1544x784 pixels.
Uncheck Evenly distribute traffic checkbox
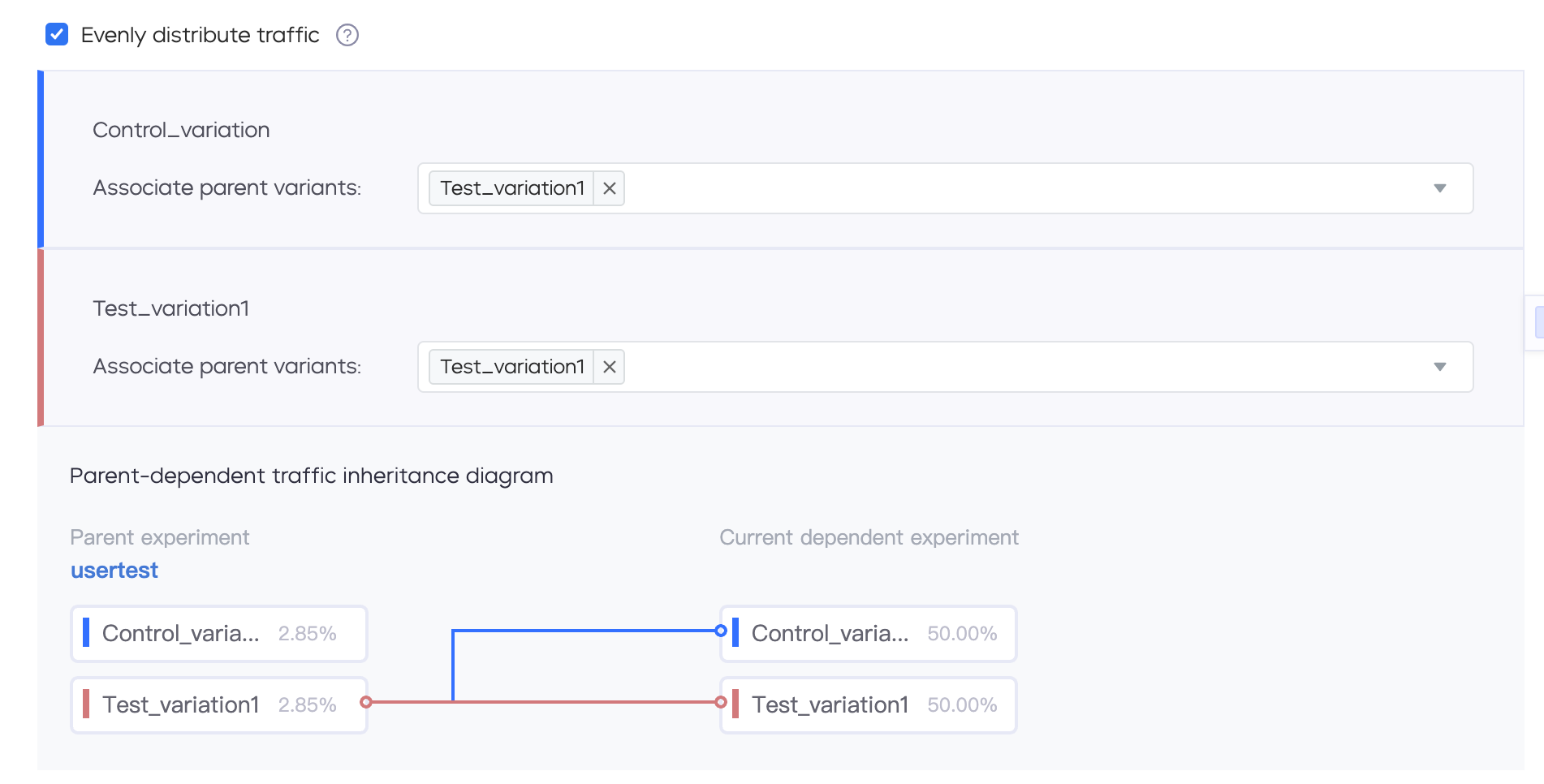coord(57,35)
